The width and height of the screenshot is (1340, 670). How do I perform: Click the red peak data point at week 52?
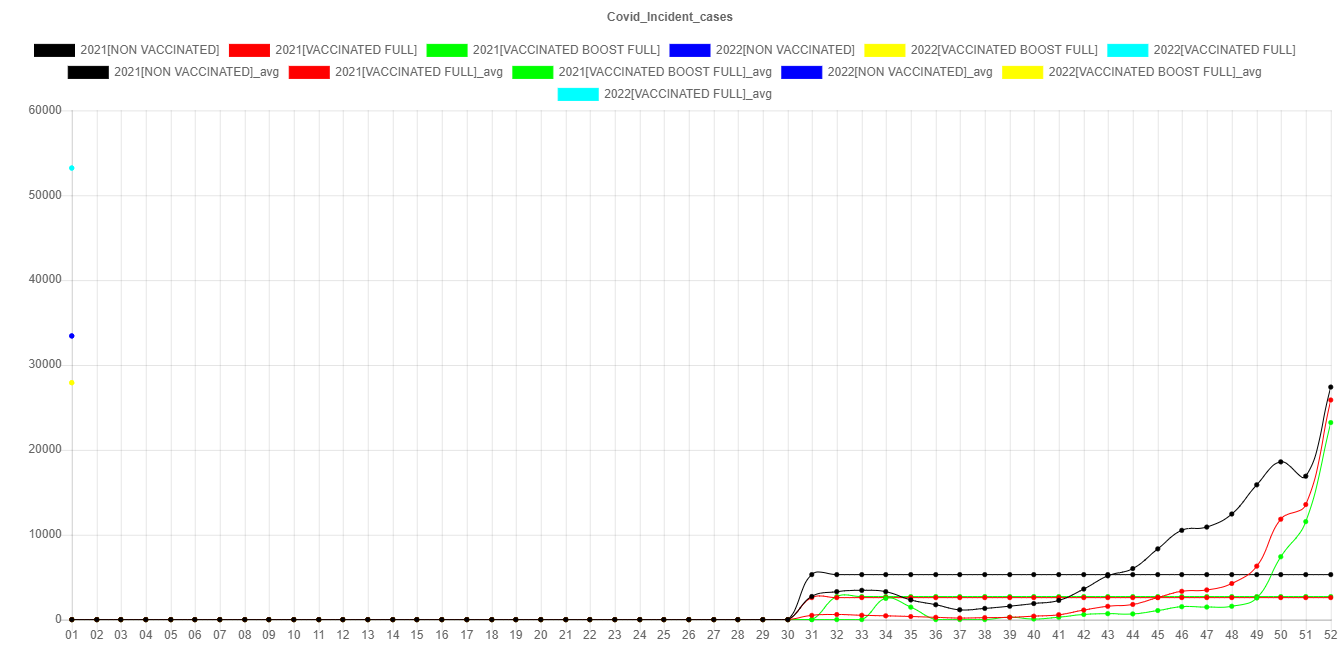click(x=1330, y=400)
